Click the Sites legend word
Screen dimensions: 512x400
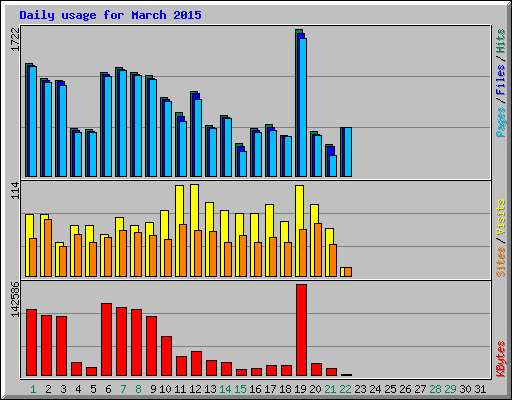pos(500,262)
